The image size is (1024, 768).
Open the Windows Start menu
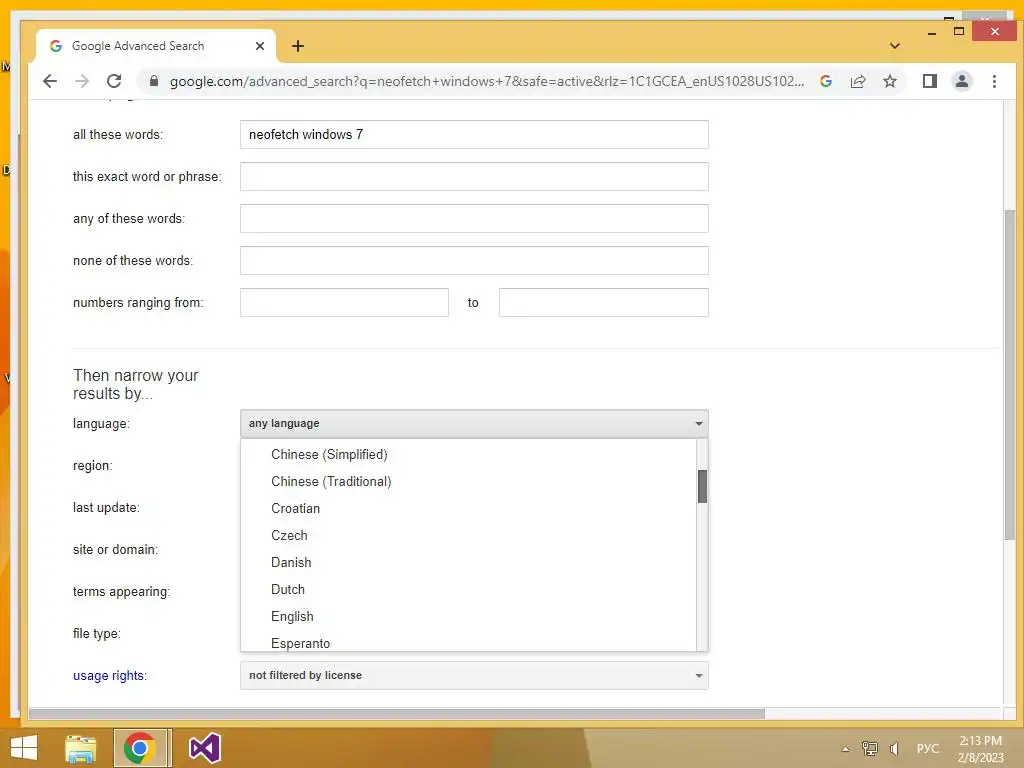point(24,748)
